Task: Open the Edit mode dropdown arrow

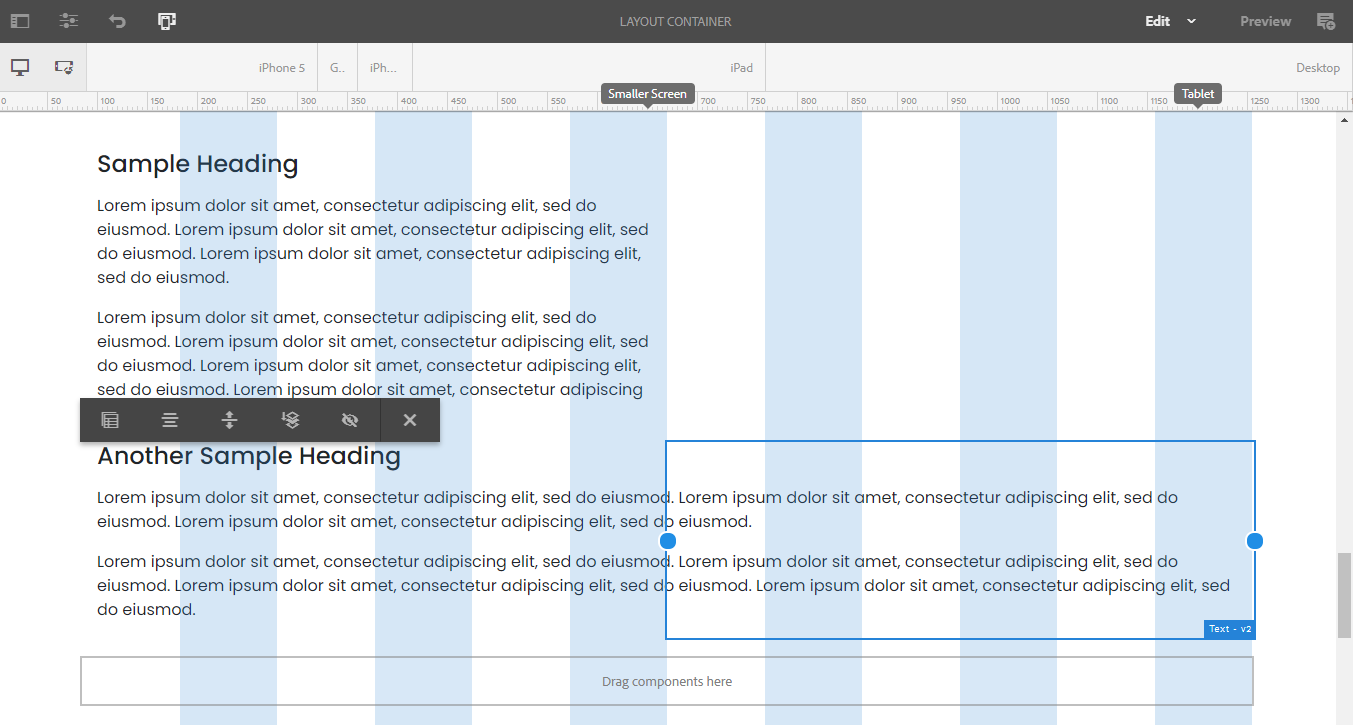Action: point(1191,21)
